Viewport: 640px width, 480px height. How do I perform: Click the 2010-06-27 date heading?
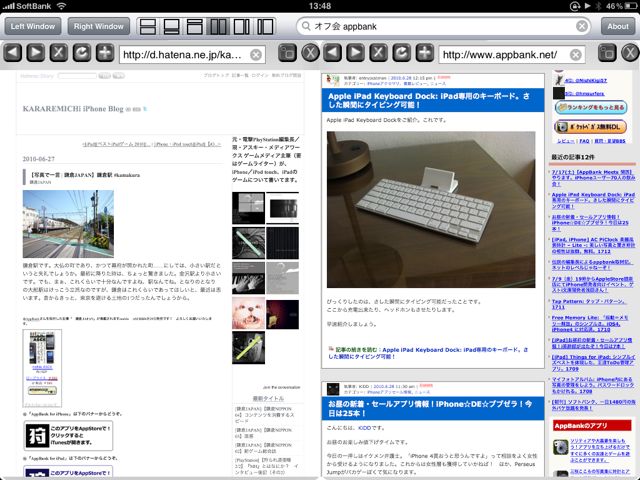coord(39,159)
